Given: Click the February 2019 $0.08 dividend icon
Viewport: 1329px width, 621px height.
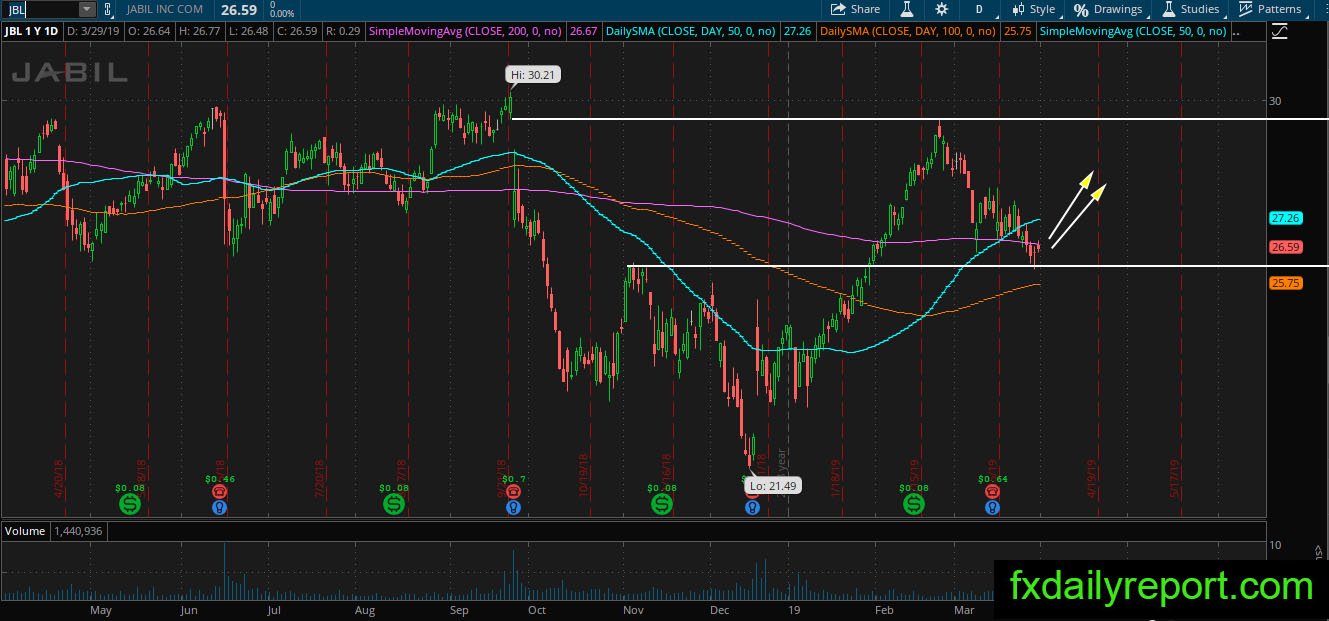Looking at the screenshot, I should pos(915,504).
